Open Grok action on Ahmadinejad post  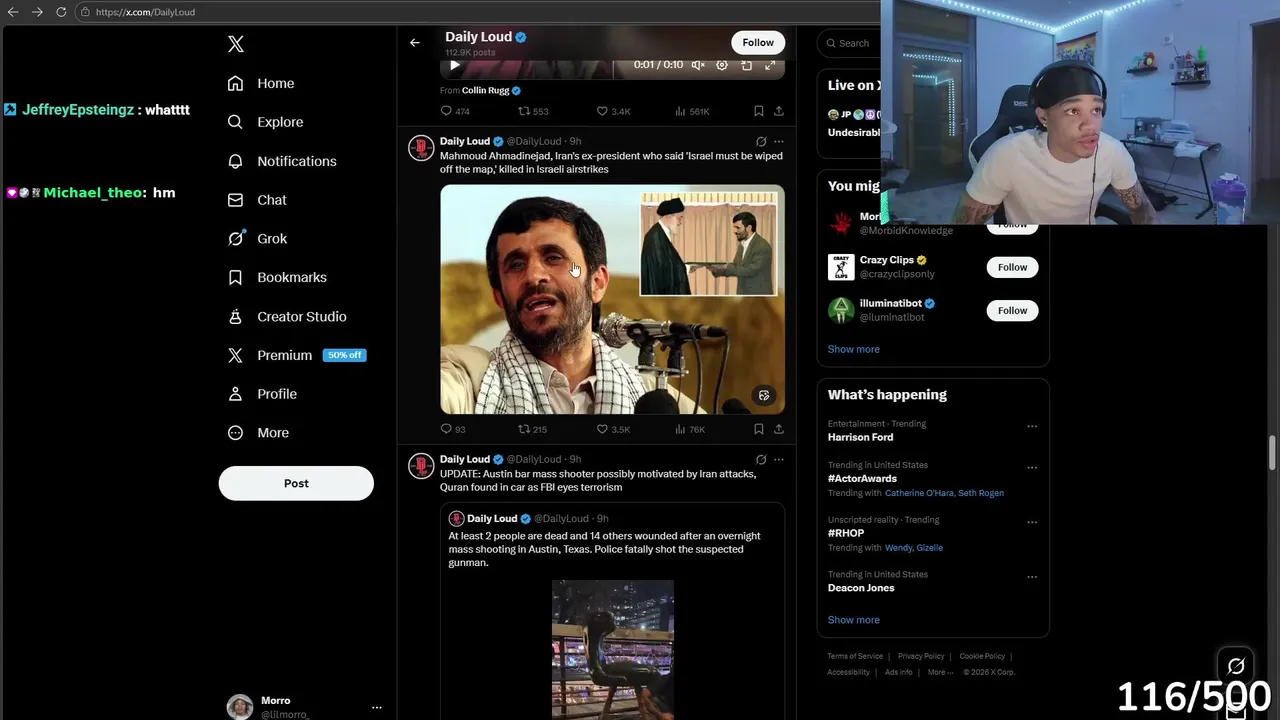pos(761,141)
